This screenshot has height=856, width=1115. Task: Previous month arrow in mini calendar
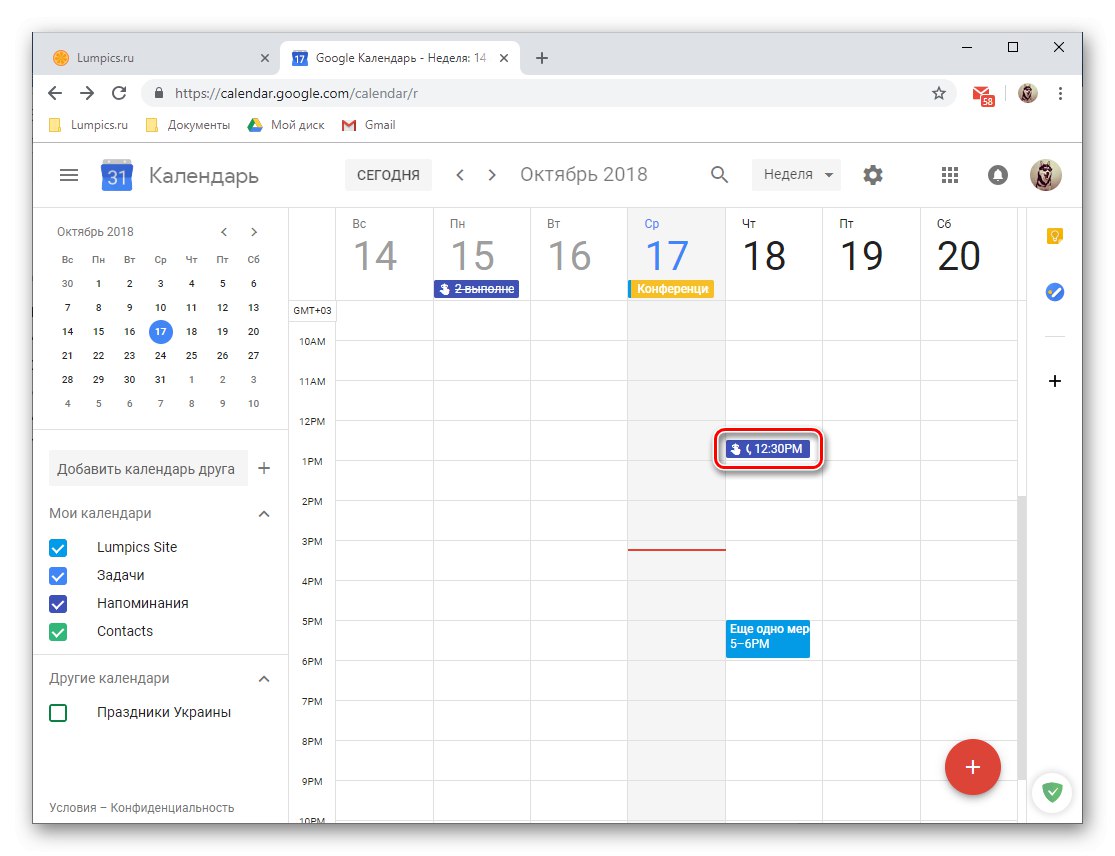coord(224,232)
